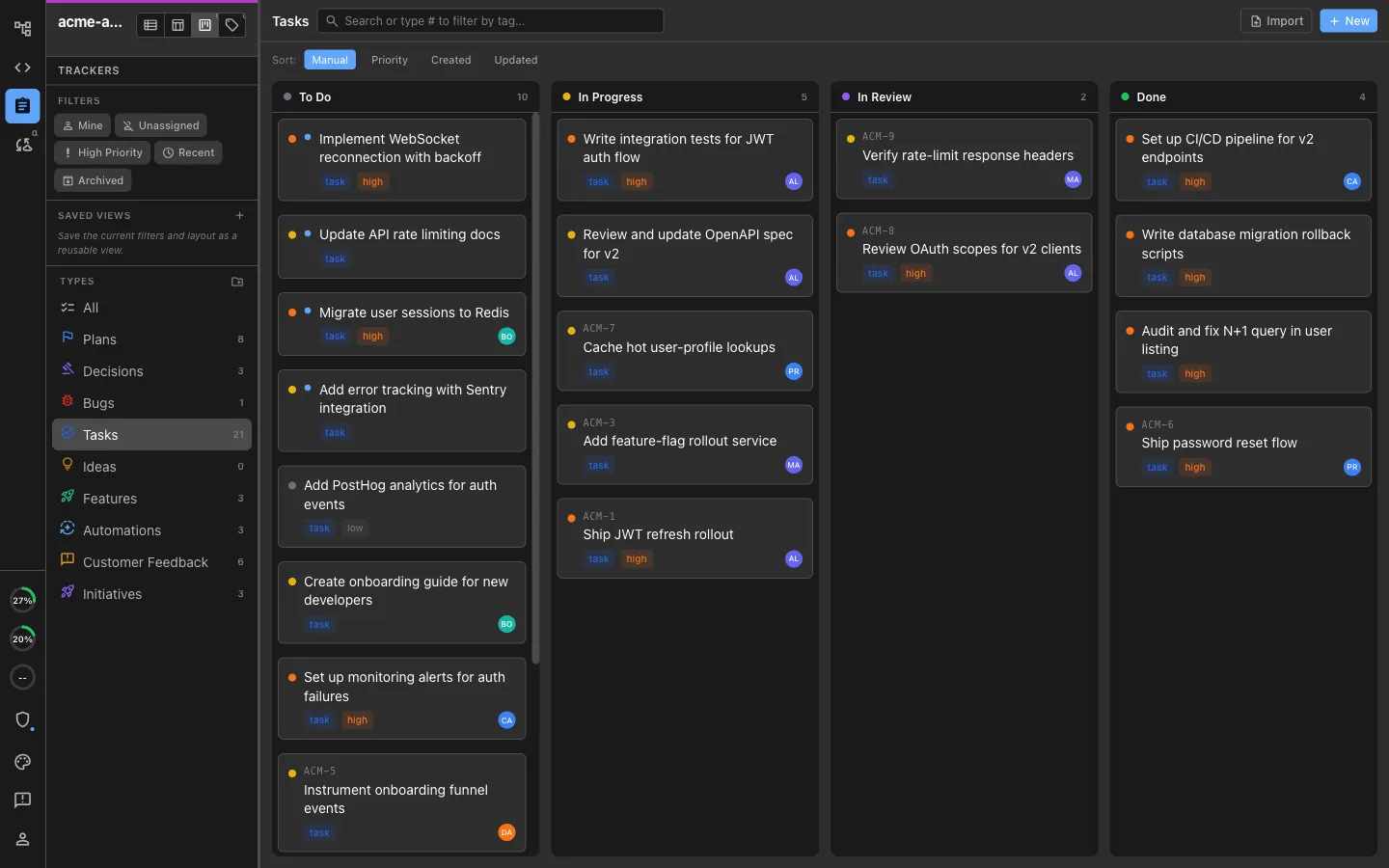Image resolution: width=1389 pixels, height=868 pixels.
Task: Select the Features tracker type
Action: 151,499
